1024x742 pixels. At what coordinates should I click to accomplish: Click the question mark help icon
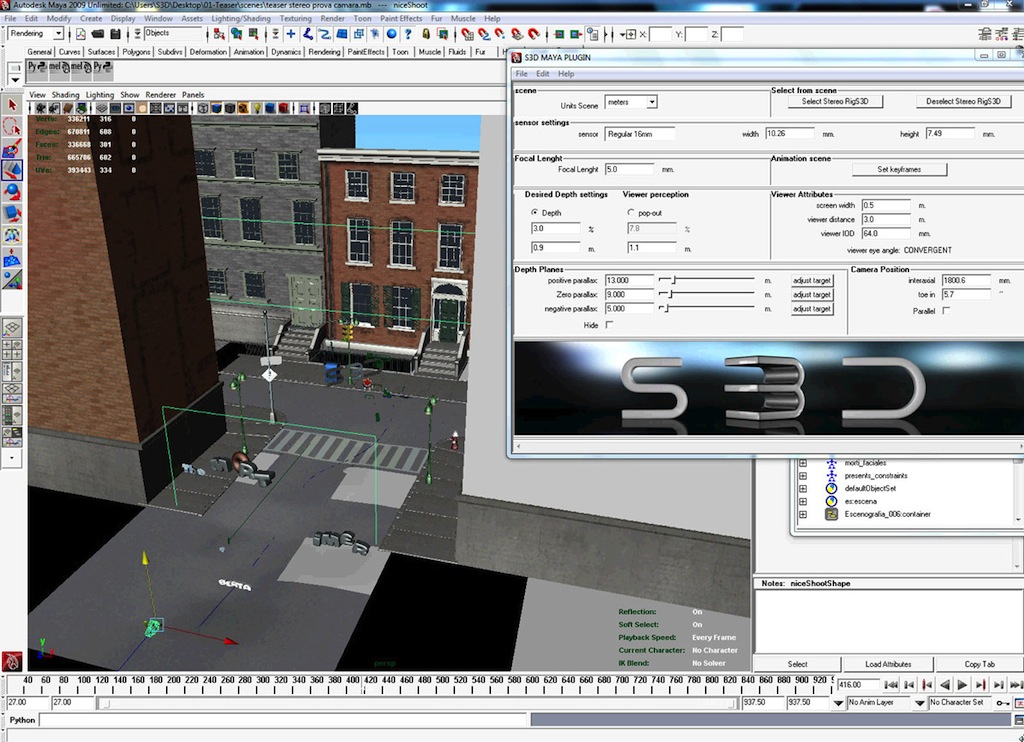[409, 34]
